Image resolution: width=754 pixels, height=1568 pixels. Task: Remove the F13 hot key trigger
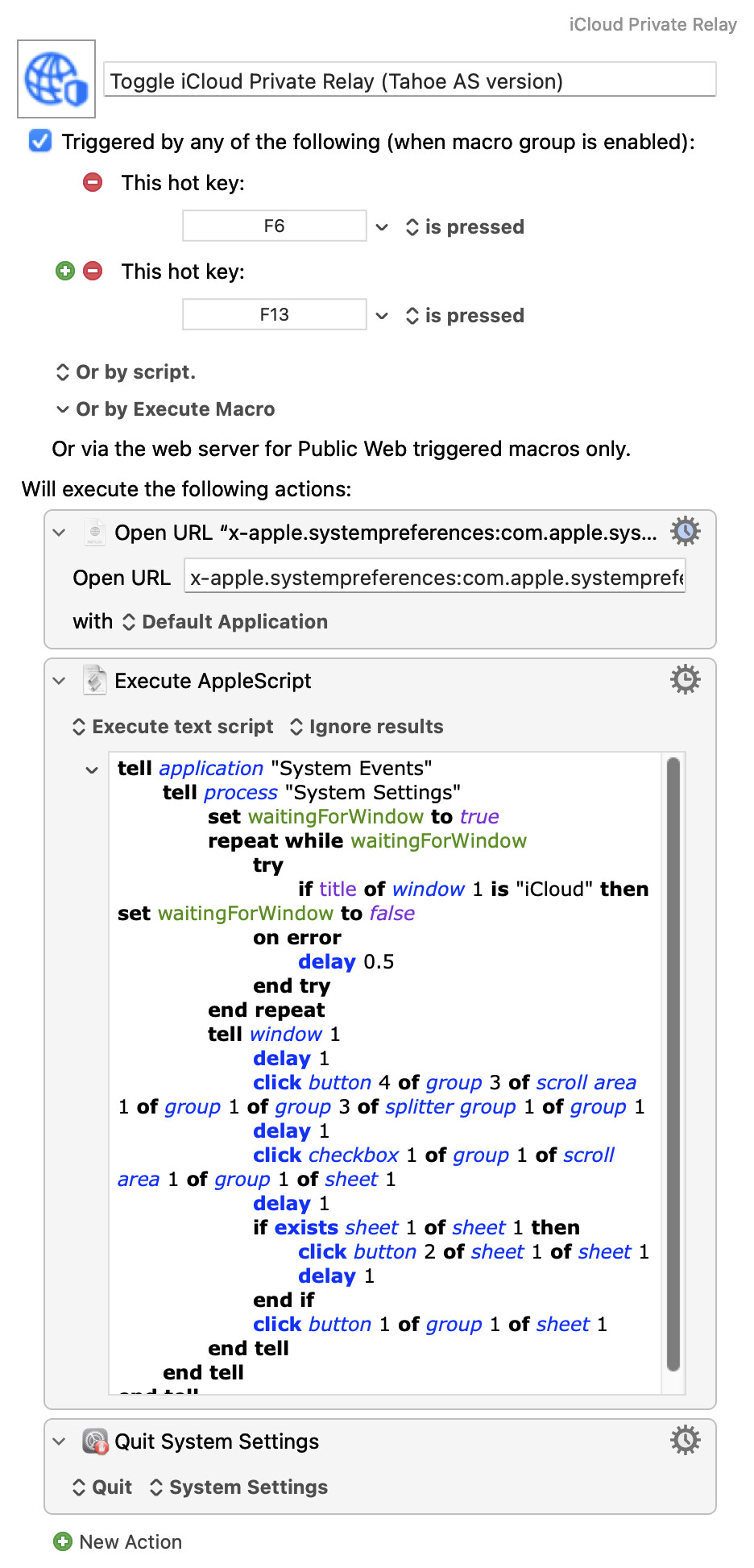click(93, 271)
